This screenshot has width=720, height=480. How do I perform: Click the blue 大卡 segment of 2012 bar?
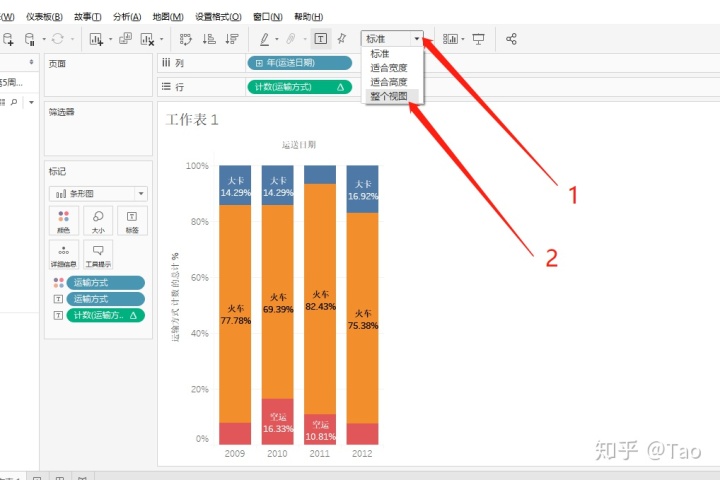tap(362, 189)
